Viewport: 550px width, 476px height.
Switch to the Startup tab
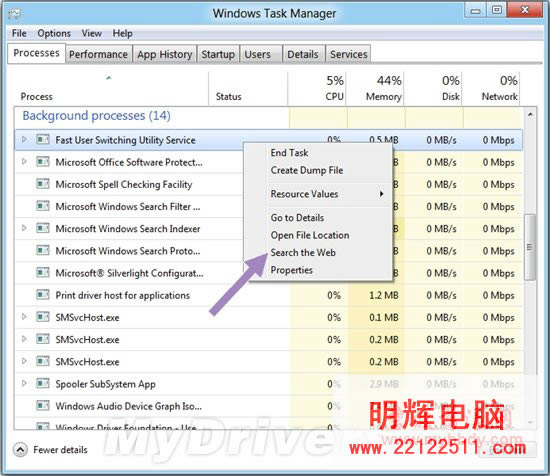[x=218, y=54]
